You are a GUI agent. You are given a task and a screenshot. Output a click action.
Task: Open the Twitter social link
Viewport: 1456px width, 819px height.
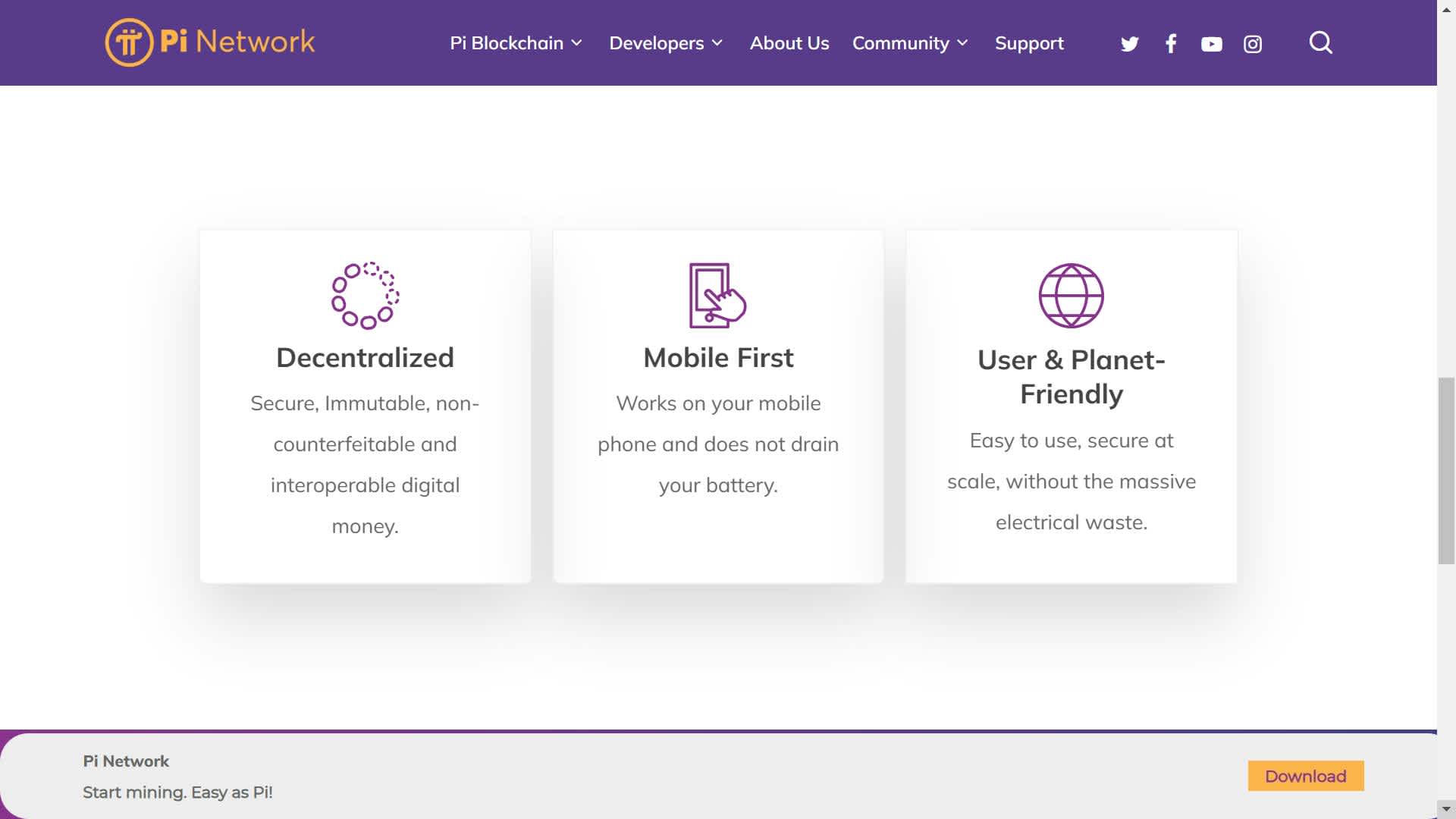[x=1129, y=44]
